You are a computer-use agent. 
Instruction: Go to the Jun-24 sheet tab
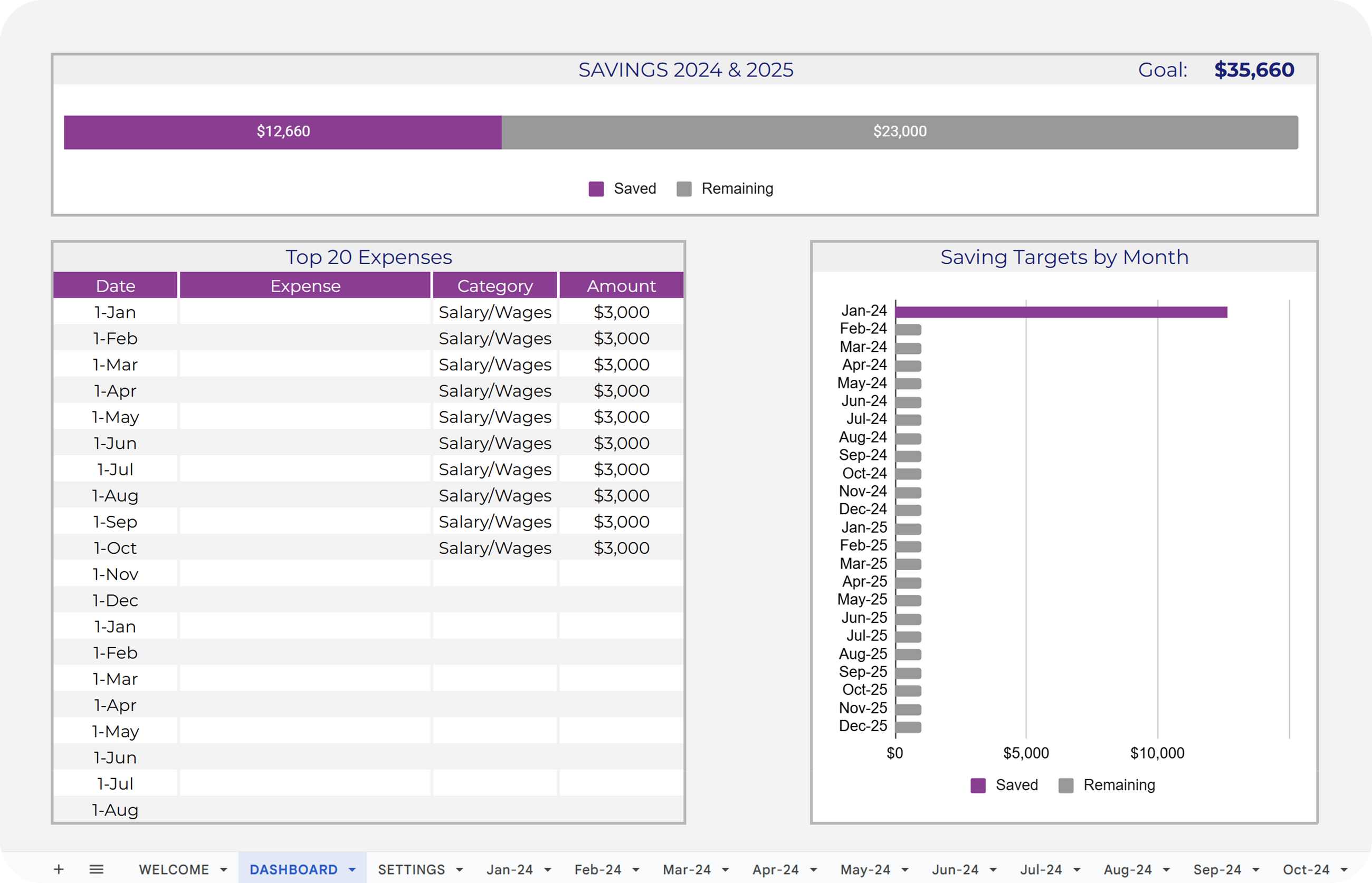tap(955, 870)
